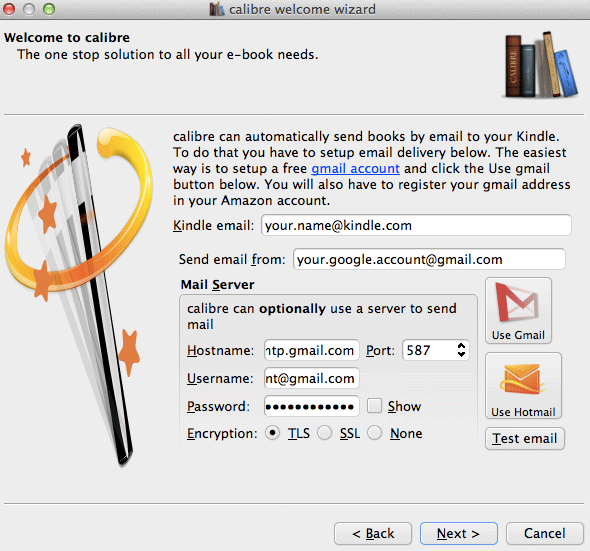Close the window with the red button
Viewport: 590px width, 551px height.
coord(9,9)
